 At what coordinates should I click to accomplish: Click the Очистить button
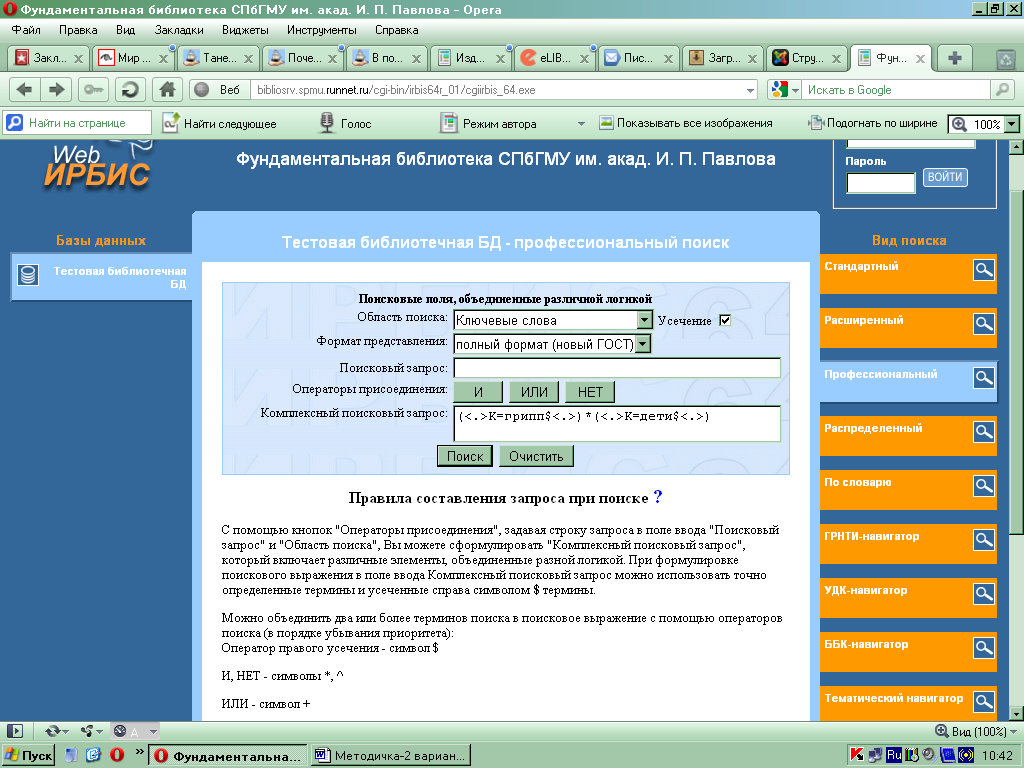(x=536, y=456)
